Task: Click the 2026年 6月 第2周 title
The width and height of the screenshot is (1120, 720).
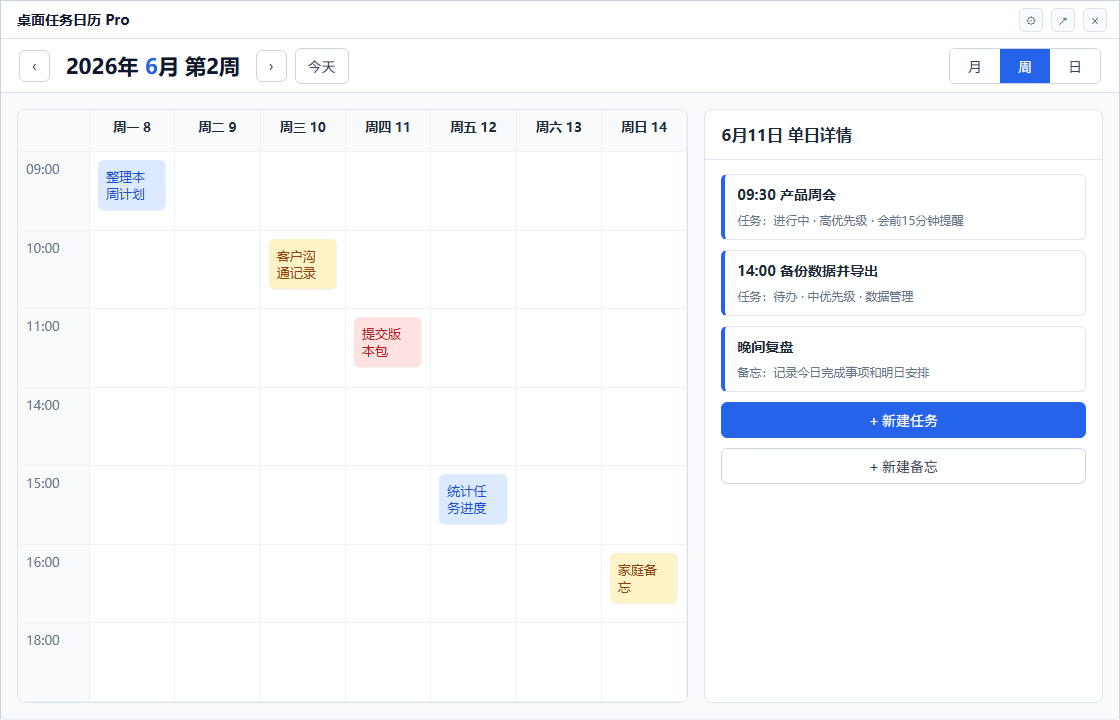Action: (153, 66)
